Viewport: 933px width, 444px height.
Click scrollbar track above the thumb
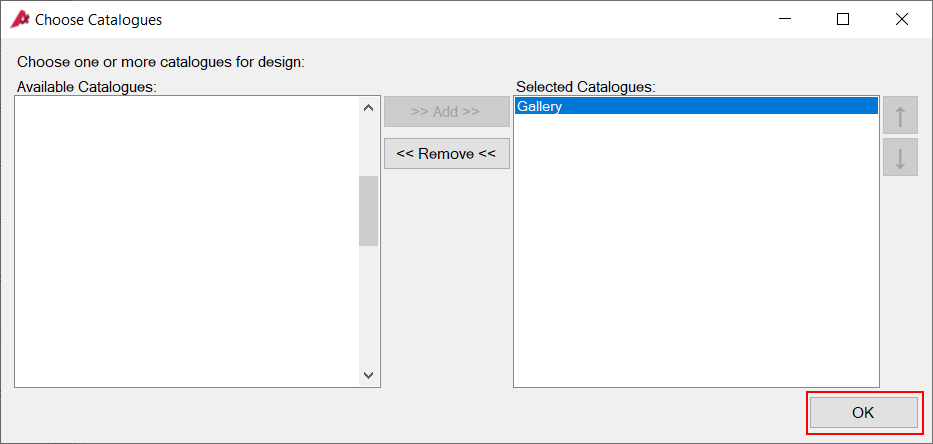coord(368,147)
